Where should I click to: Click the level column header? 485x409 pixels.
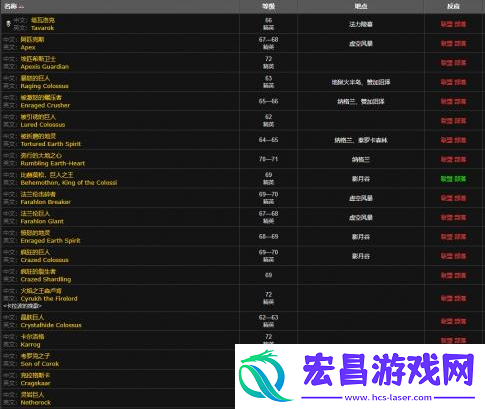268,6
